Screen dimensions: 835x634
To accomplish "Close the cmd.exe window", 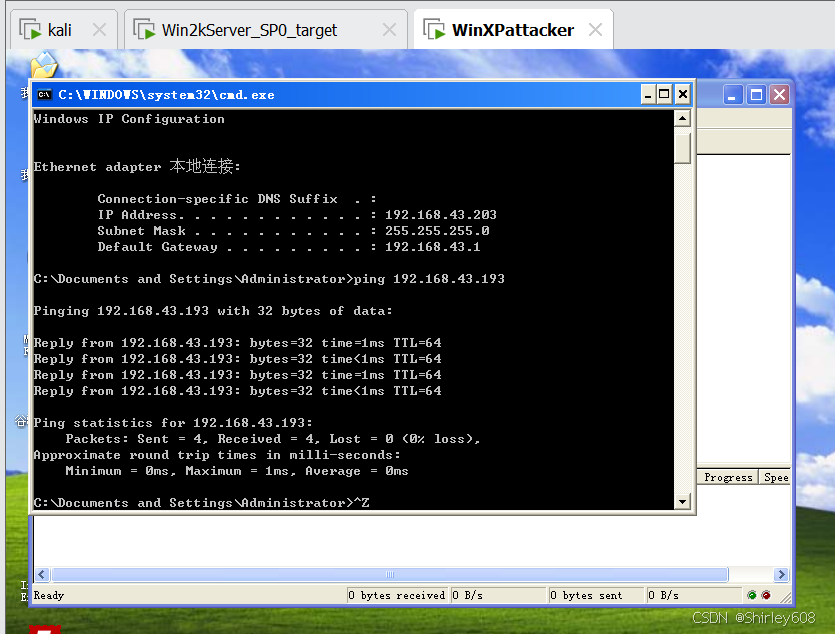I will click(683, 95).
